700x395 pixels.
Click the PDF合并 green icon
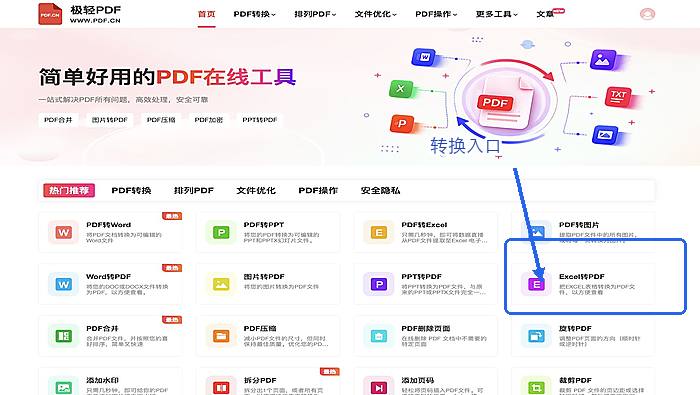click(63, 336)
